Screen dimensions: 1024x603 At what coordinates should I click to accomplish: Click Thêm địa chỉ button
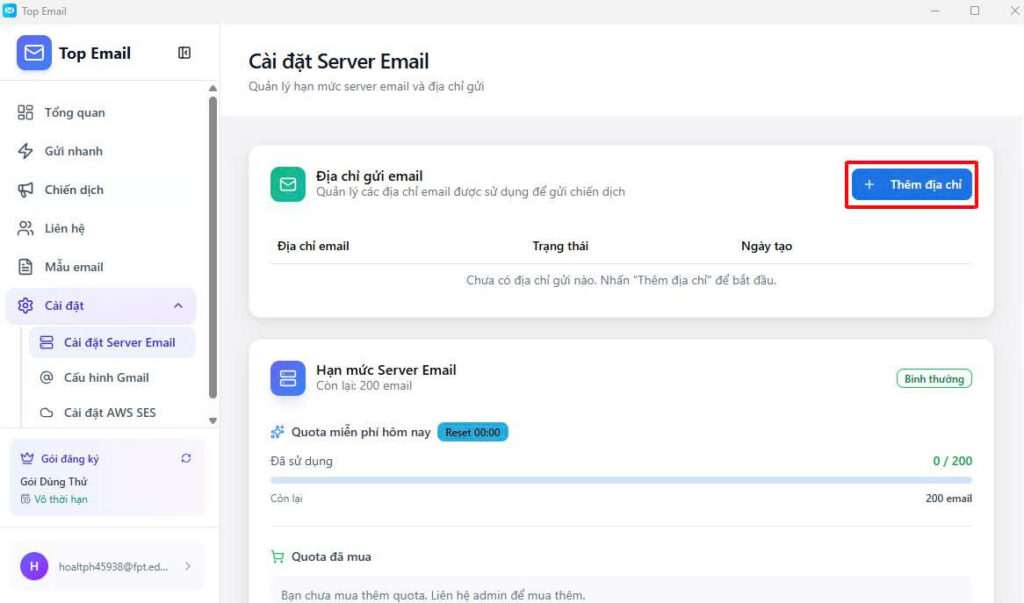pyautogui.click(x=912, y=185)
